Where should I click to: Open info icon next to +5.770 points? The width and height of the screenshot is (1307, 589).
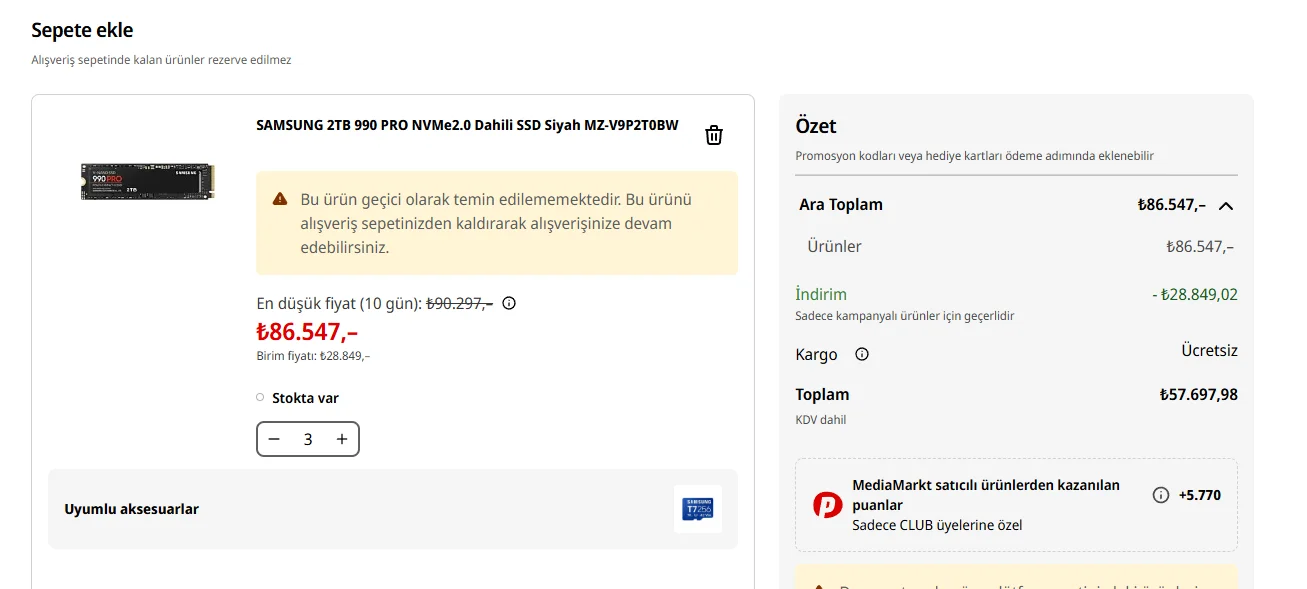click(1160, 495)
